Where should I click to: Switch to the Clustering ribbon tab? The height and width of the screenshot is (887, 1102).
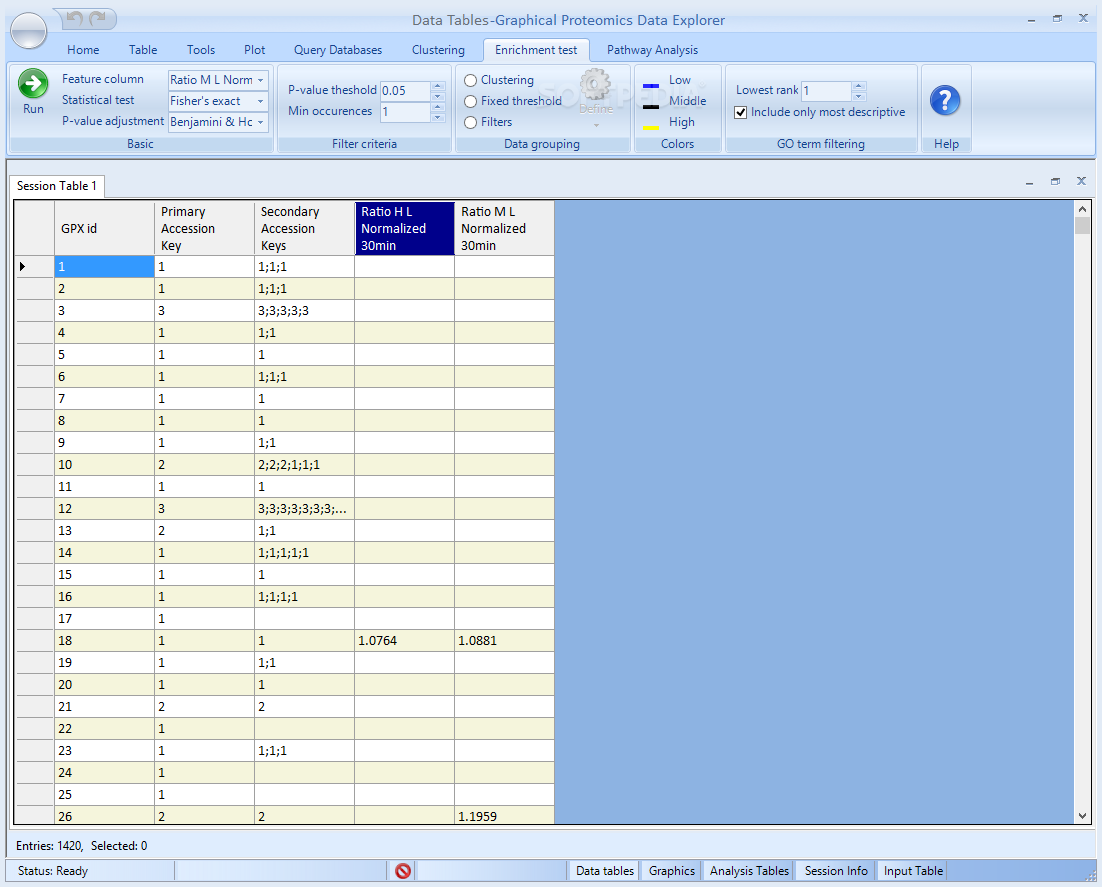point(439,50)
